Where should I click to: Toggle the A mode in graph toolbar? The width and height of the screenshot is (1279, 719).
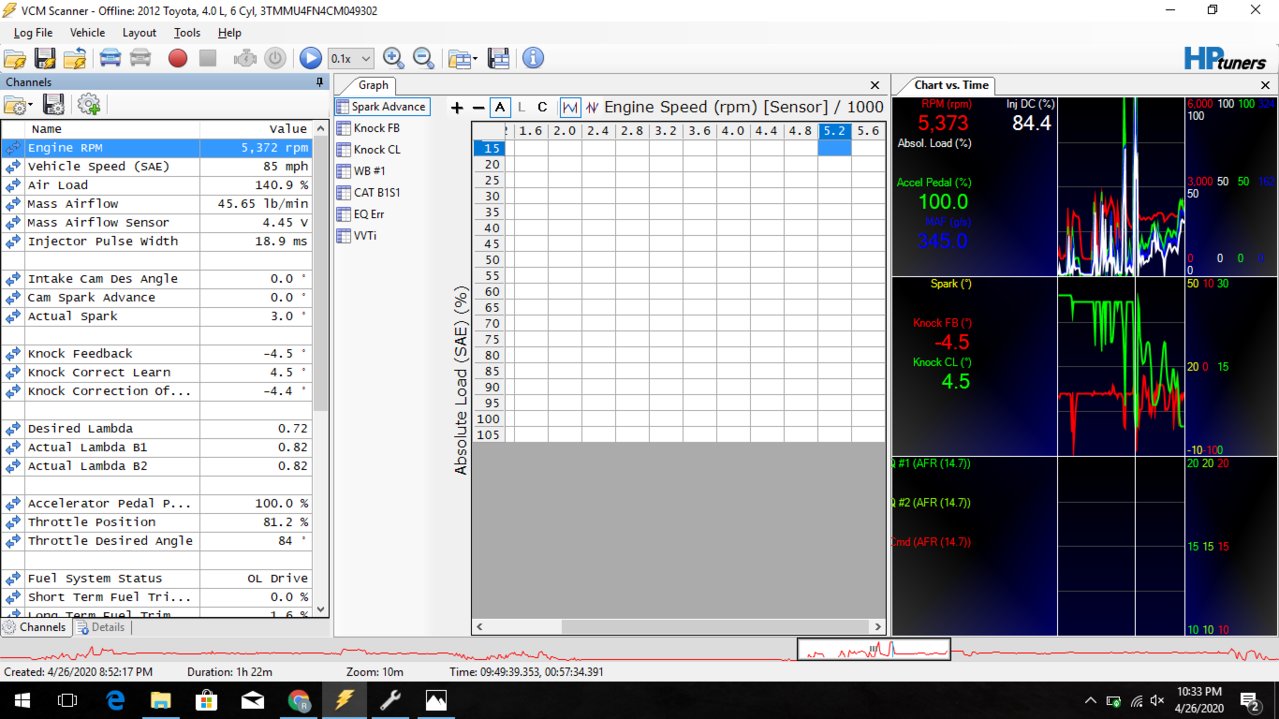pos(500,107)
